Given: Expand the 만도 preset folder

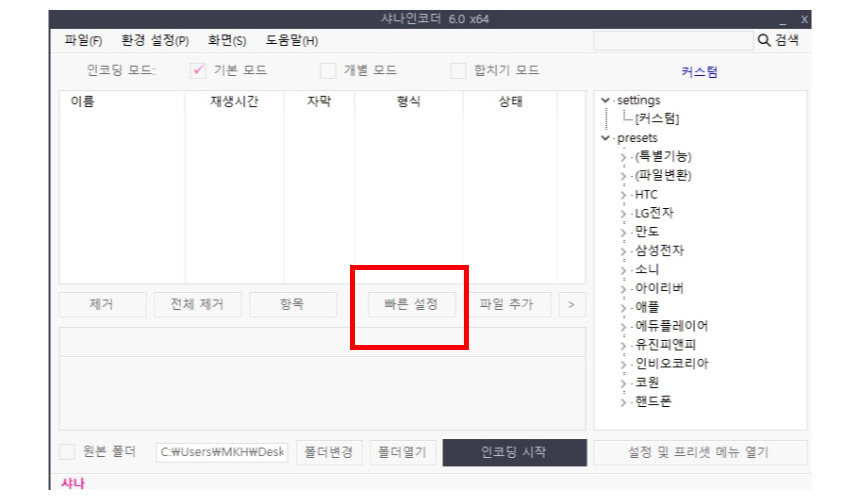Looking at the screenshot, I should pyautogui.click(x=623, y=232).
